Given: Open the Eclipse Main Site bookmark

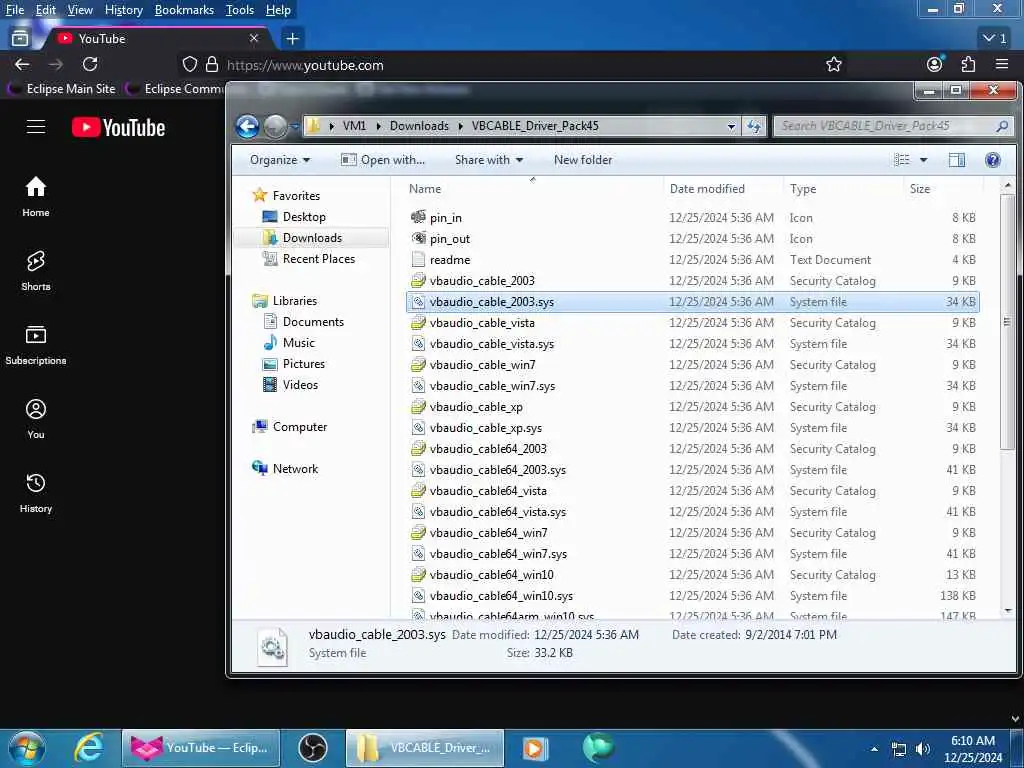Looking at the screenshot, I should pyautogui.click(x=61, y=89).
